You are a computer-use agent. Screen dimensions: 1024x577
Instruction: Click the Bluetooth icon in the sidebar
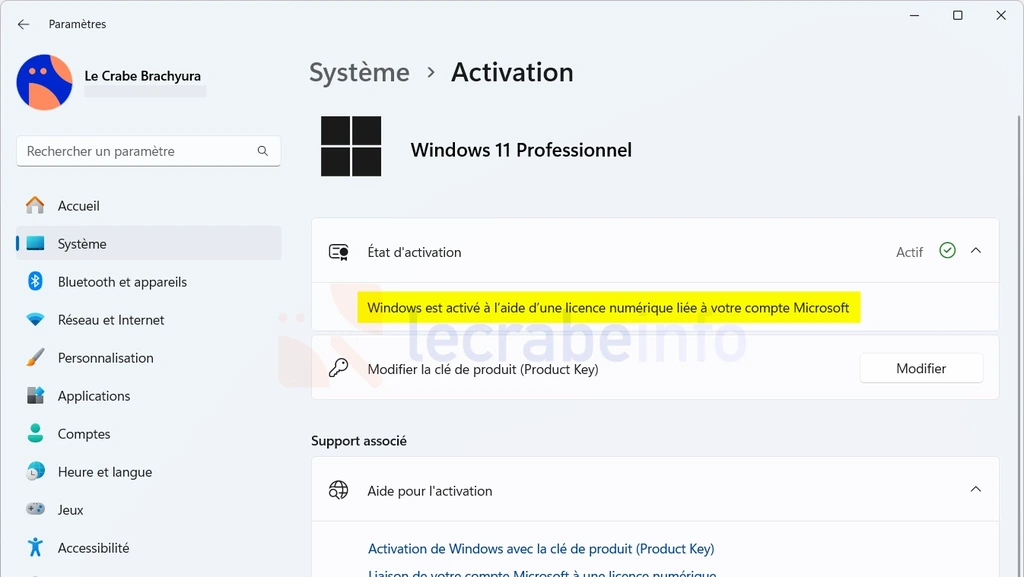point(35,281)
